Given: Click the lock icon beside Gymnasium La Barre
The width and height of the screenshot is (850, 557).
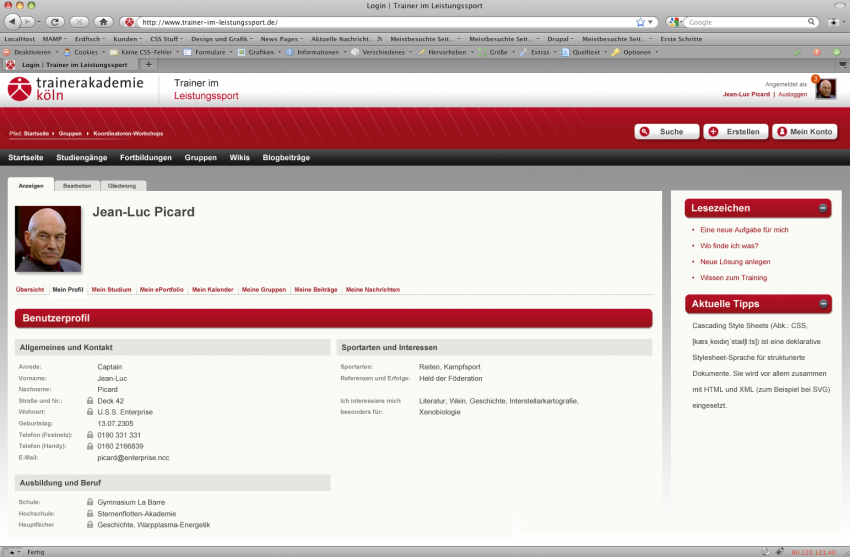Looking at the screenshot, I should [90, 502].
